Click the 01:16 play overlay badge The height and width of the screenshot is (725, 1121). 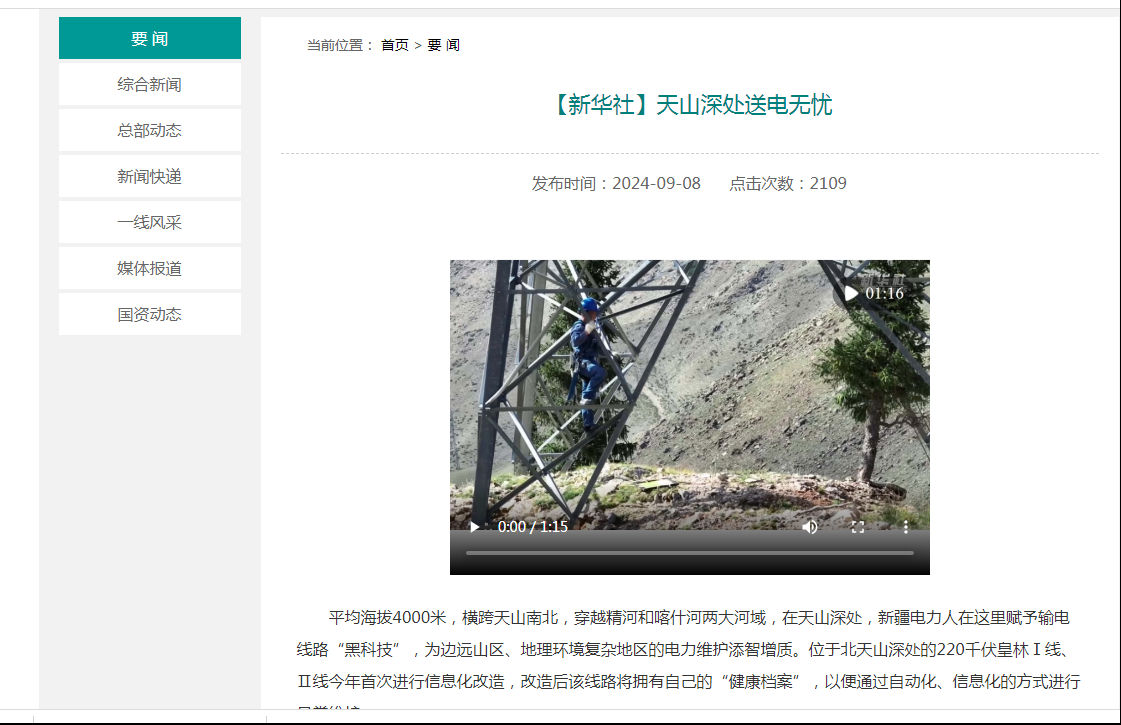(874, 293)
